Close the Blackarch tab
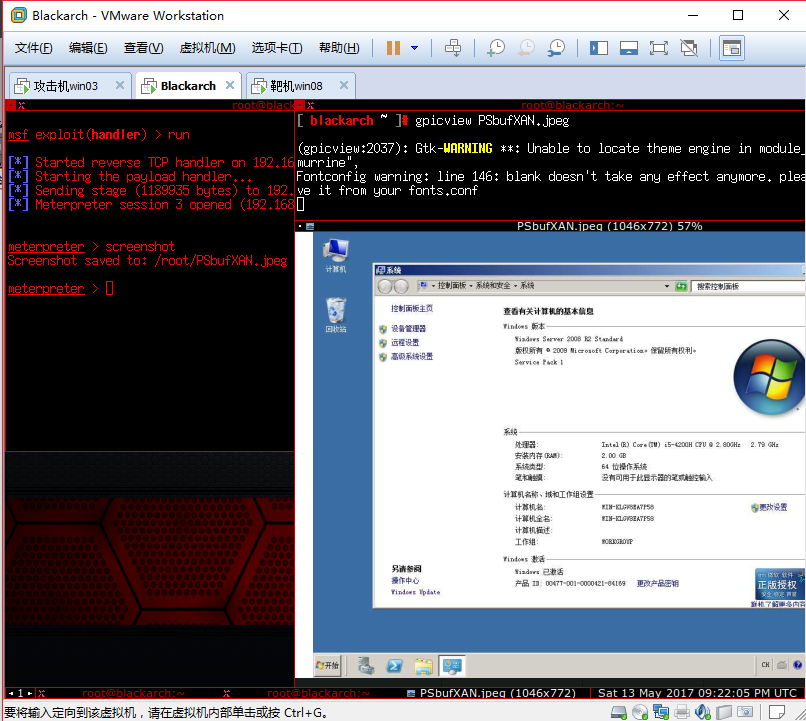This screenshot has width=806, height=721. (x=230, y=85)
